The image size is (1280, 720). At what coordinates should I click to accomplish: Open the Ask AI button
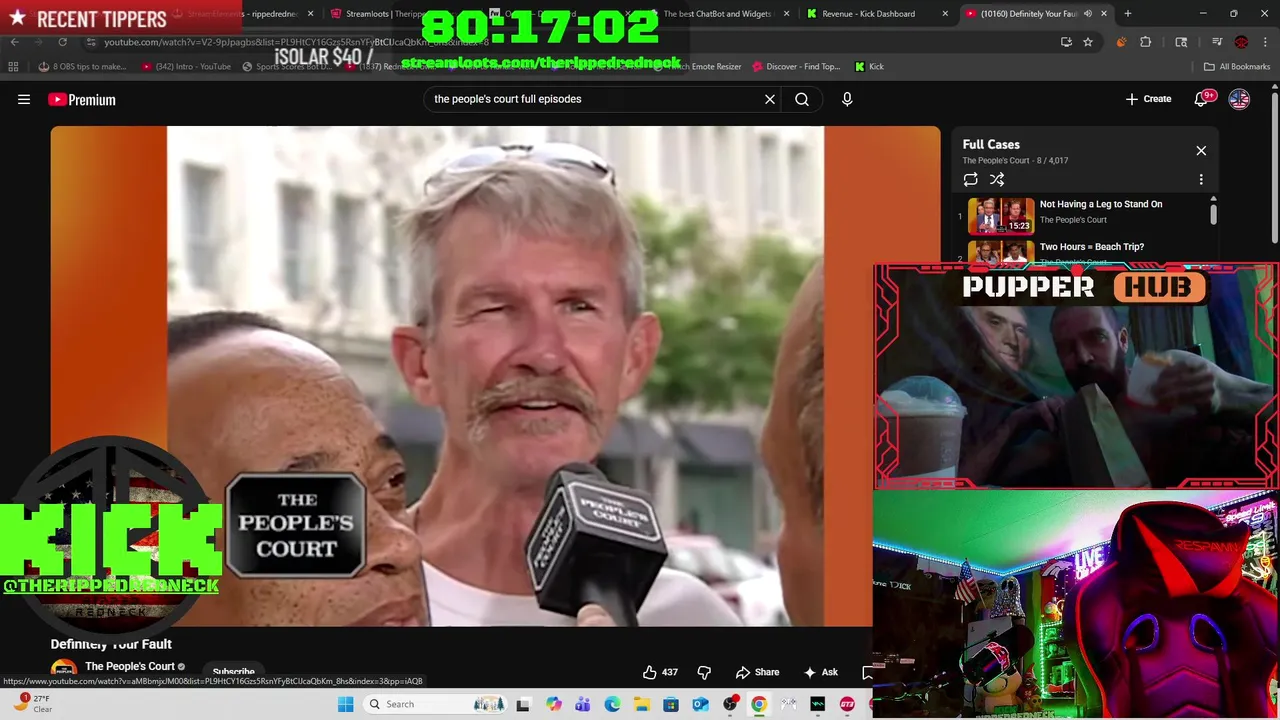(820, 672)
